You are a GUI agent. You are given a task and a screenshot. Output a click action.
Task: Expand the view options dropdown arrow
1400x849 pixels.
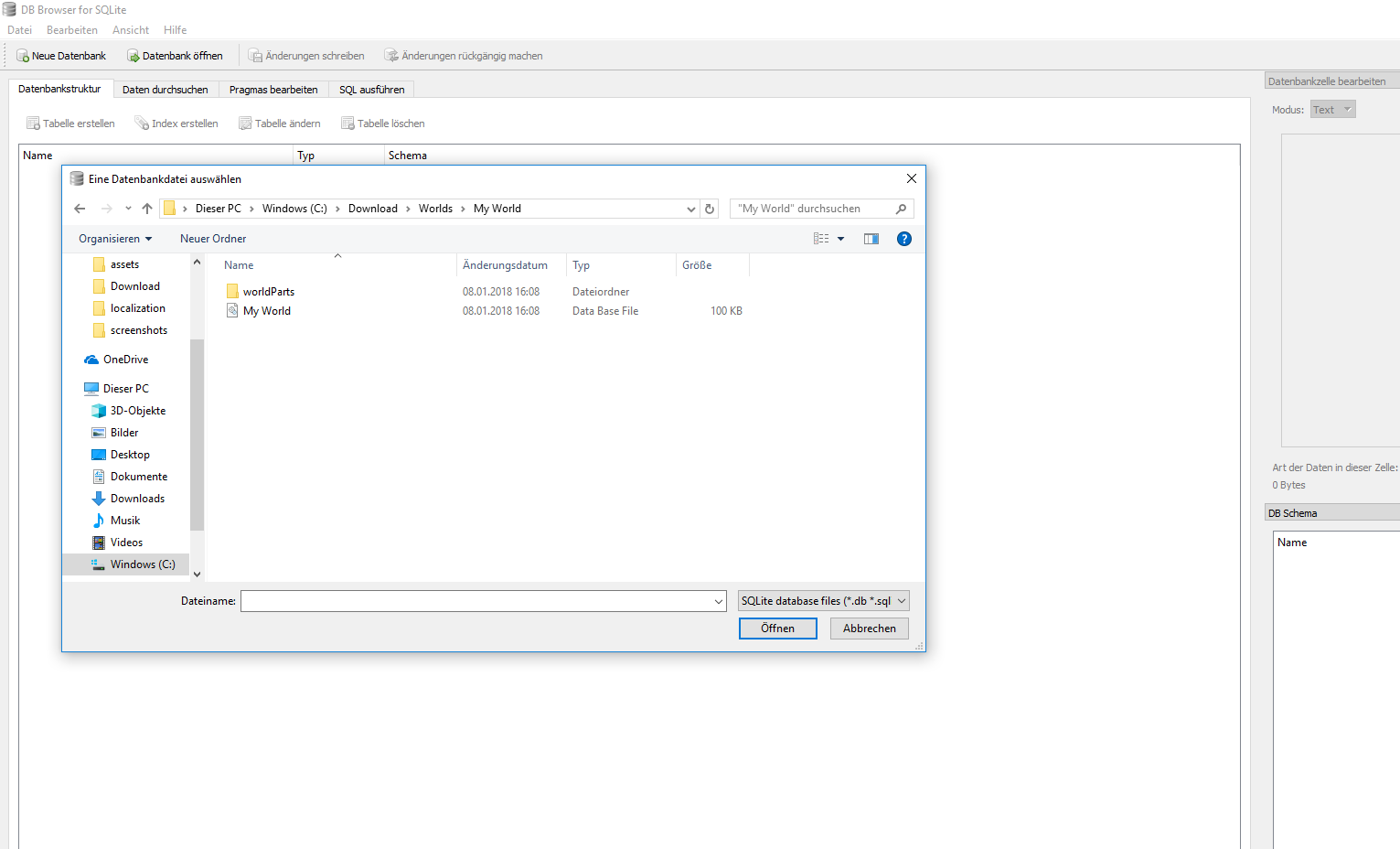841,239
